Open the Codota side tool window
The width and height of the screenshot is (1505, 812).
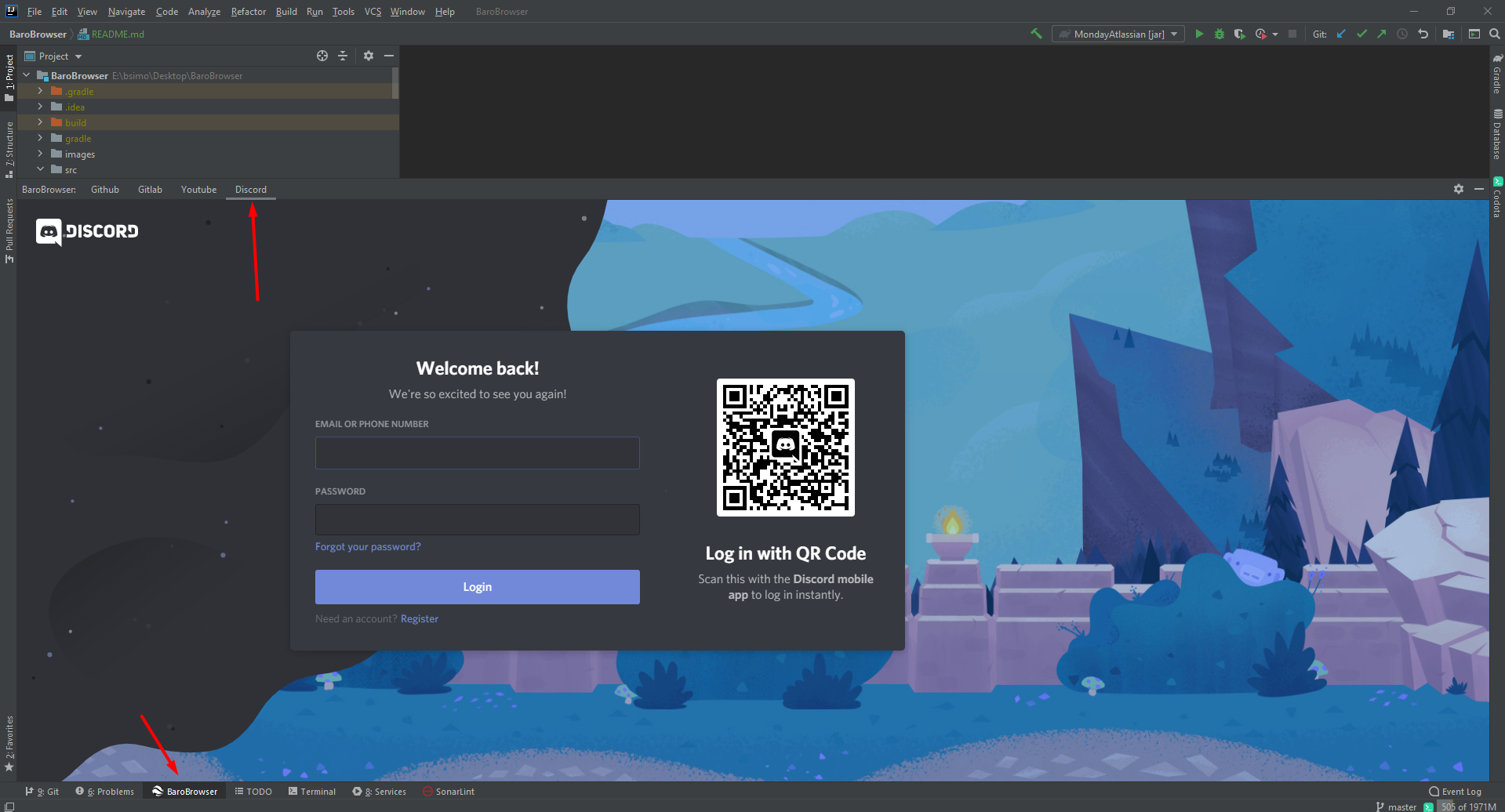point(1497,198)
